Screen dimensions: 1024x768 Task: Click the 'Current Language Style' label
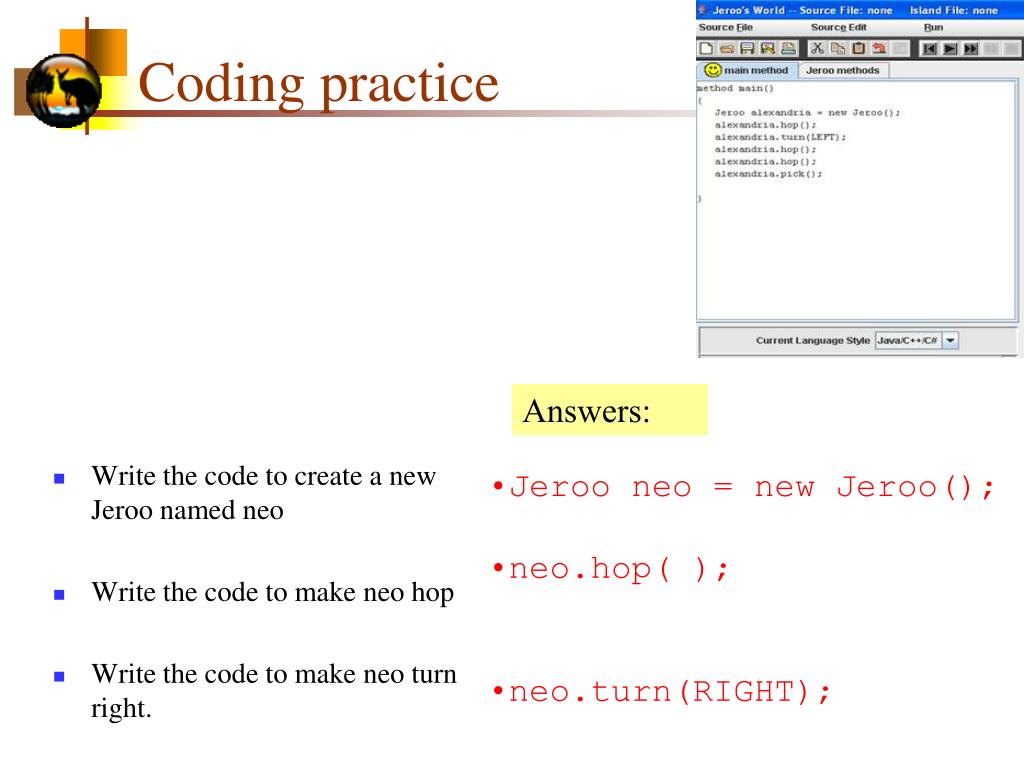point(812,340)
